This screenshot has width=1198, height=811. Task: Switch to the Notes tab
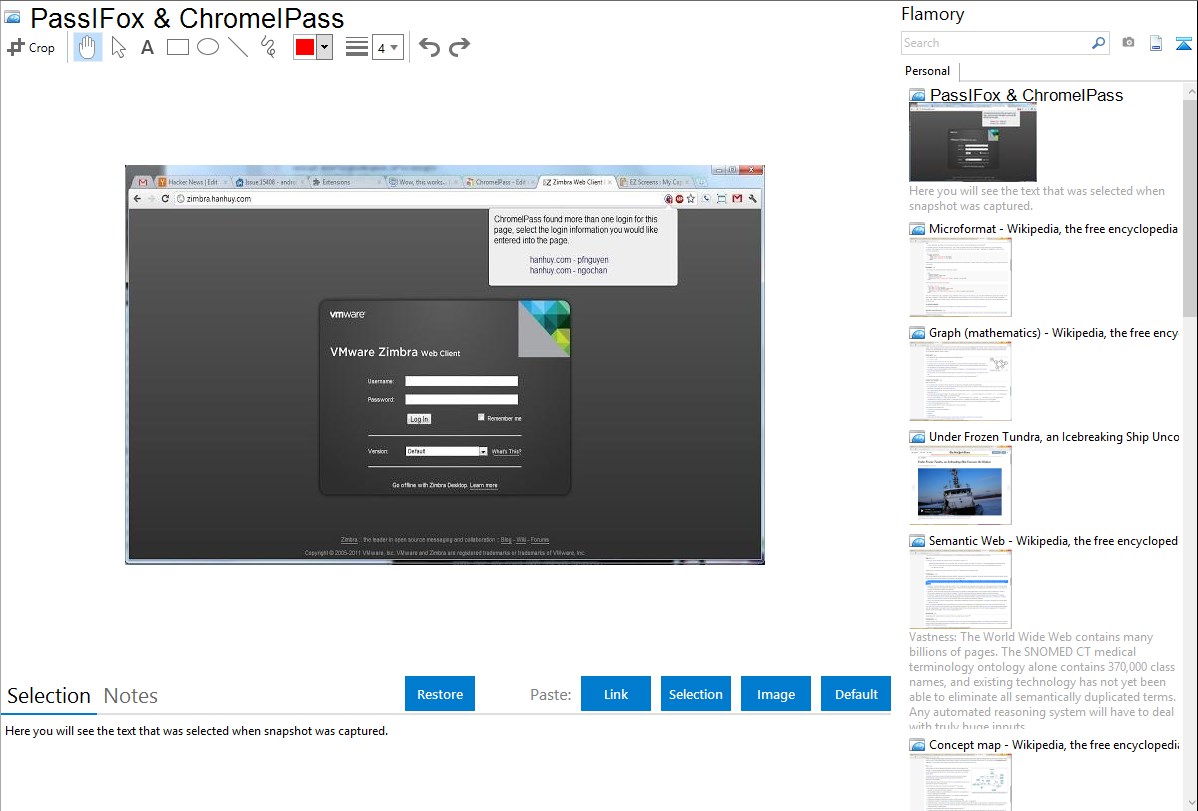[131, 696]
